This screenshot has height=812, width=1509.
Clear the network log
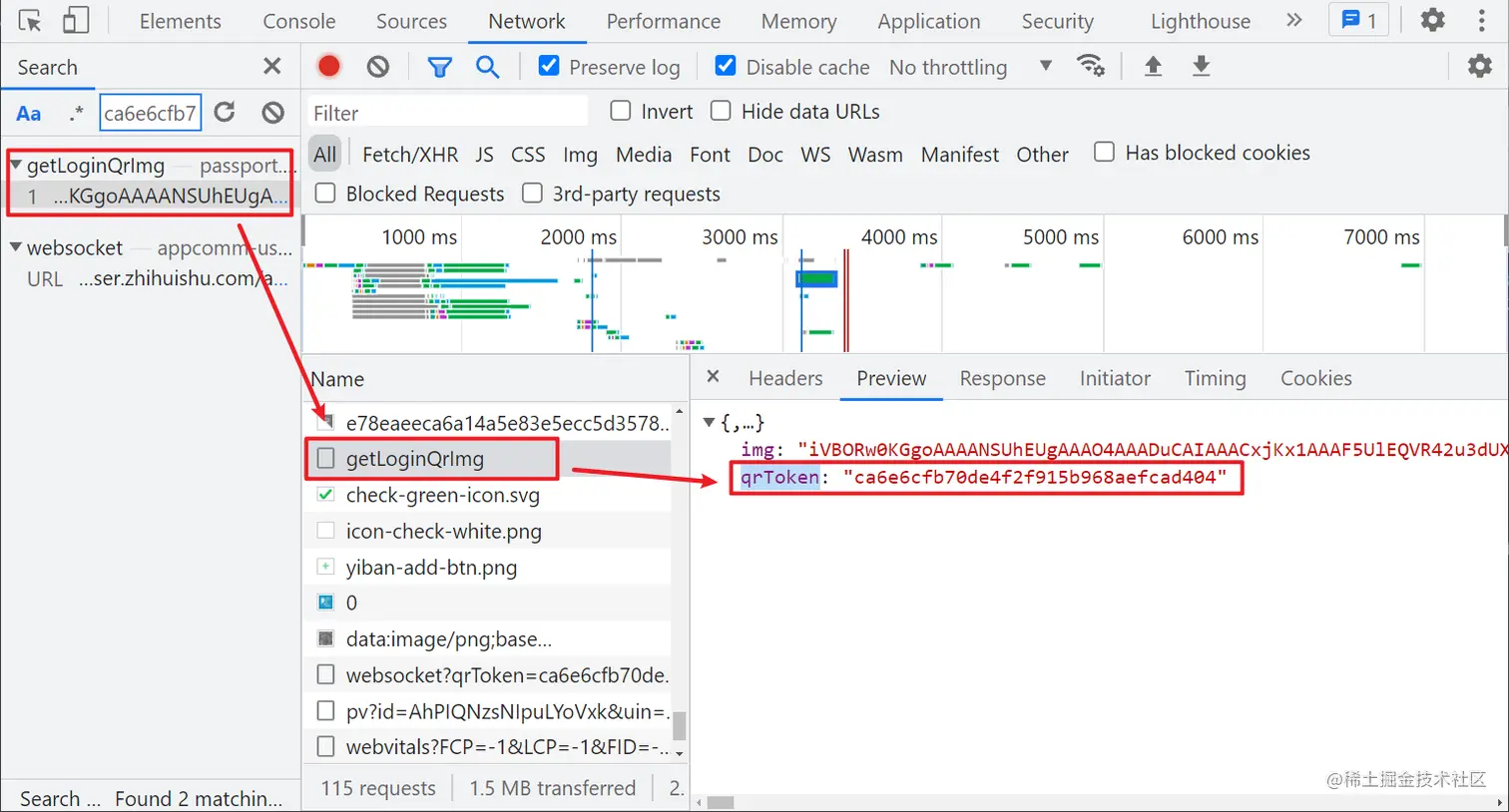(377, 67)
